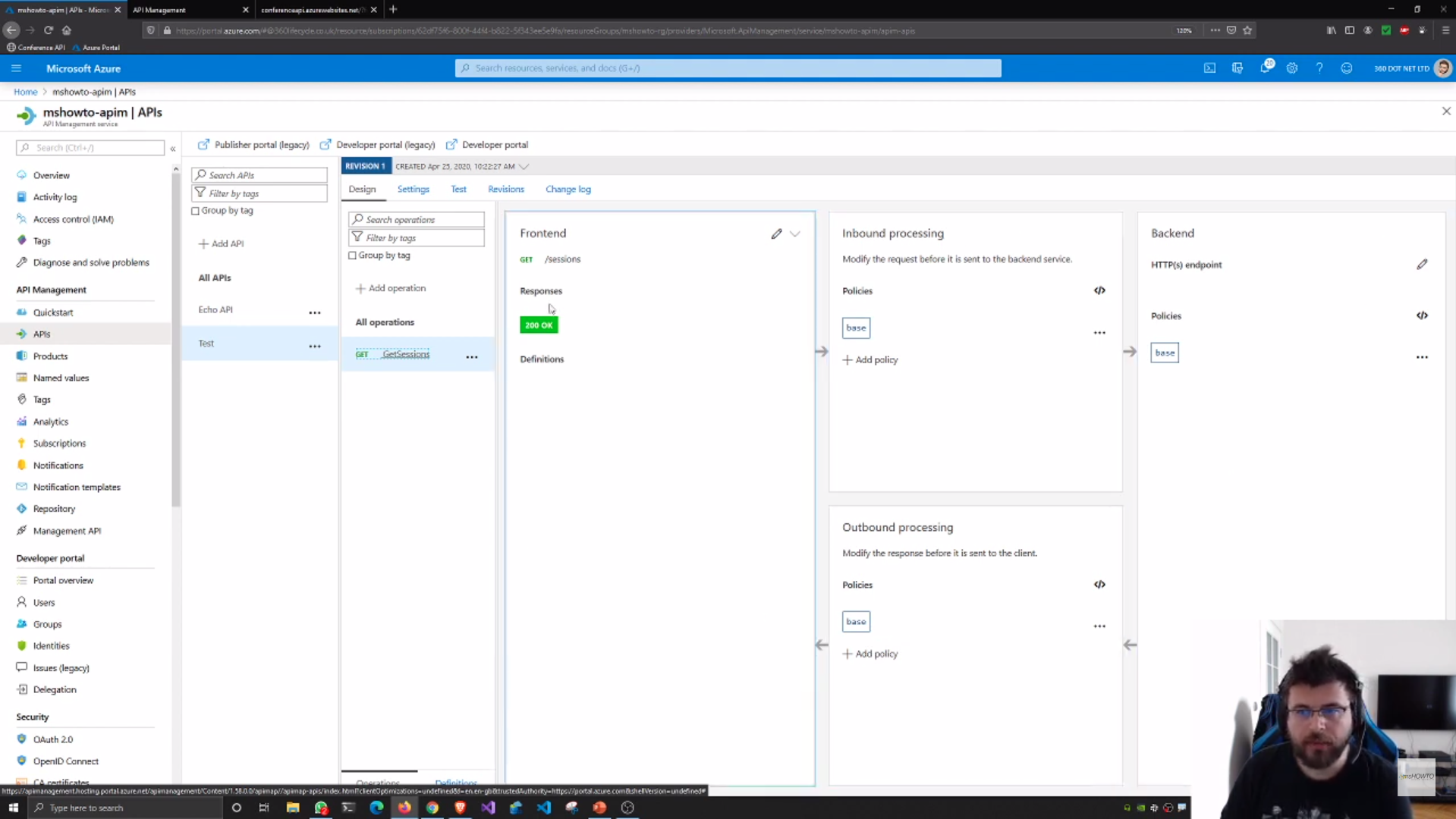Open Outbound base policy ellipsis menu

(x=1099, y=626)
